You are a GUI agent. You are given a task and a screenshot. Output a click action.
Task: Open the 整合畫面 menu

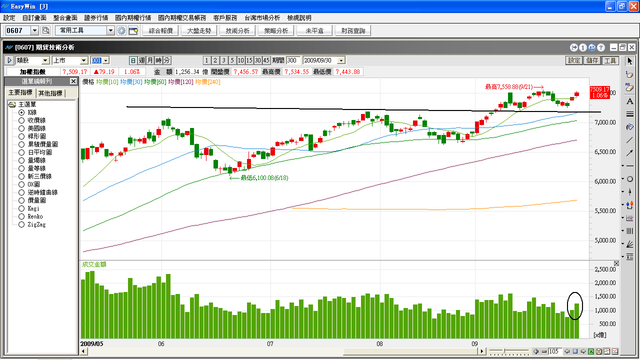point(65,18)
